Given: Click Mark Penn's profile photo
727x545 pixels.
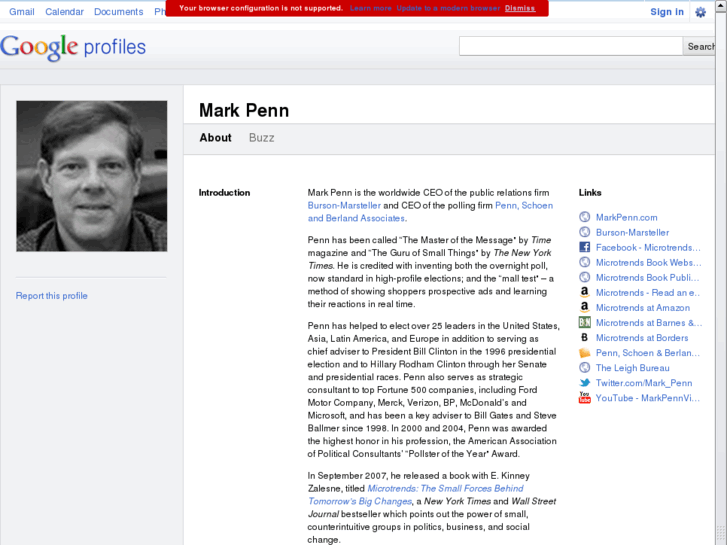Looking at the screenshot, I should 92,176.
